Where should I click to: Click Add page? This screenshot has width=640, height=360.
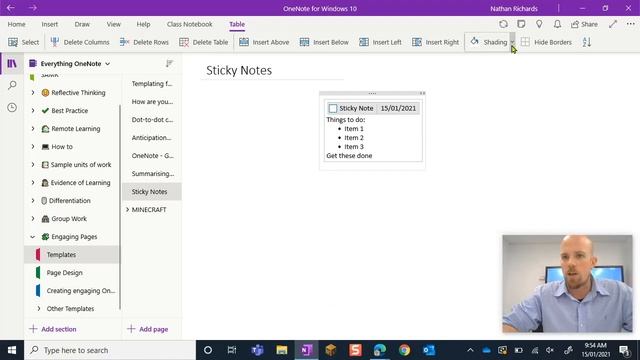148,329
